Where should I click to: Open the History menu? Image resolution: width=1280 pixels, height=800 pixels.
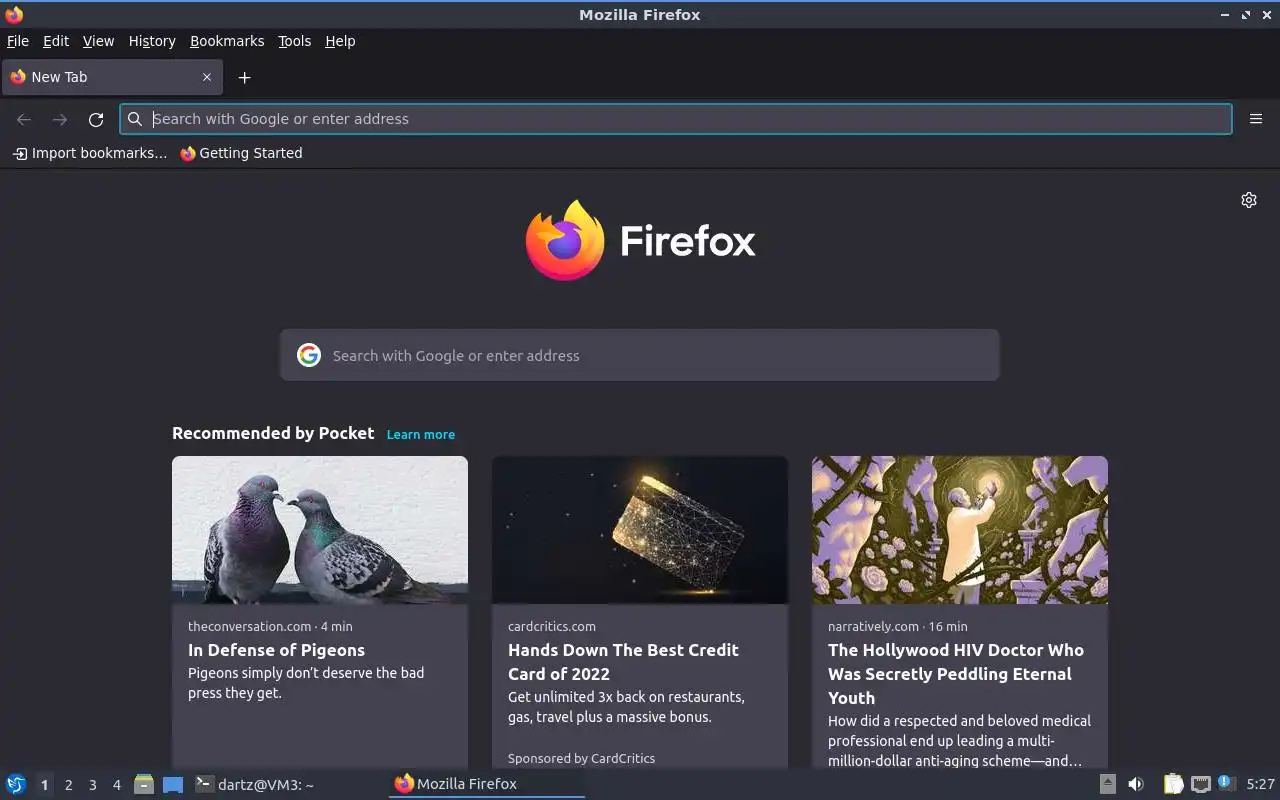pyautogui.click(x=152, y=41)
